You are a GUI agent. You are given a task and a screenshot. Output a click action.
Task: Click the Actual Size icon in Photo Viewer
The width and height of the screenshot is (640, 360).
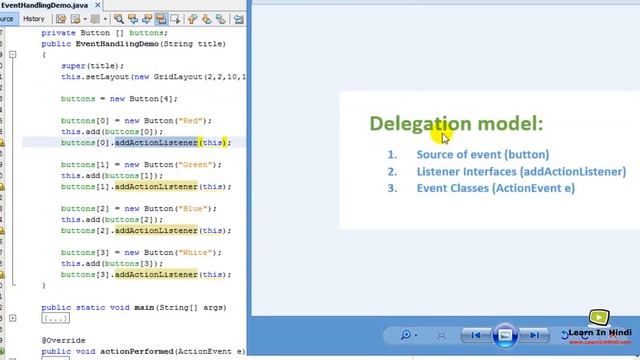coord(441,336)
